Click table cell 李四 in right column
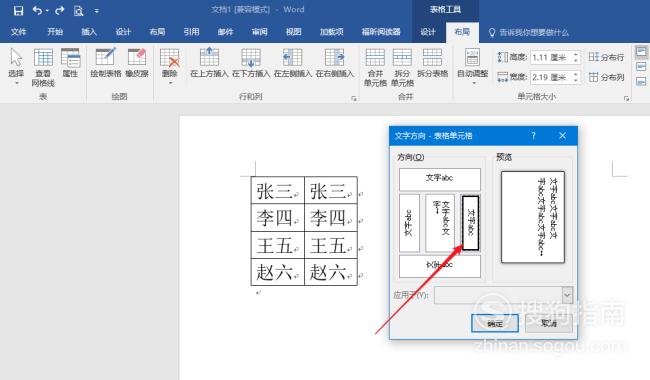650x380 pixels. point(331,218)
